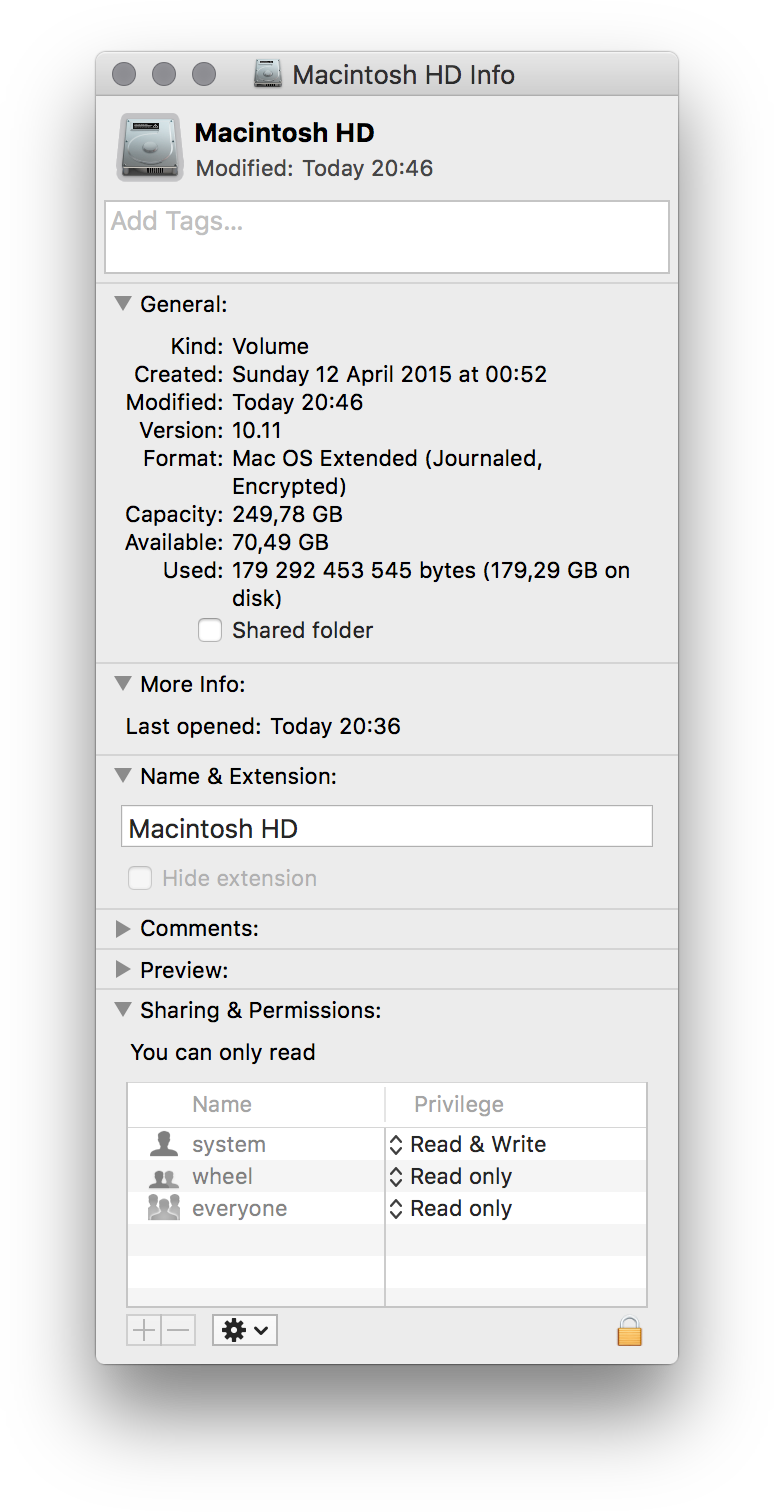Select the wheel row name
The height and width of the screenshot is (1512, 774).
[x=222, y=1176]
